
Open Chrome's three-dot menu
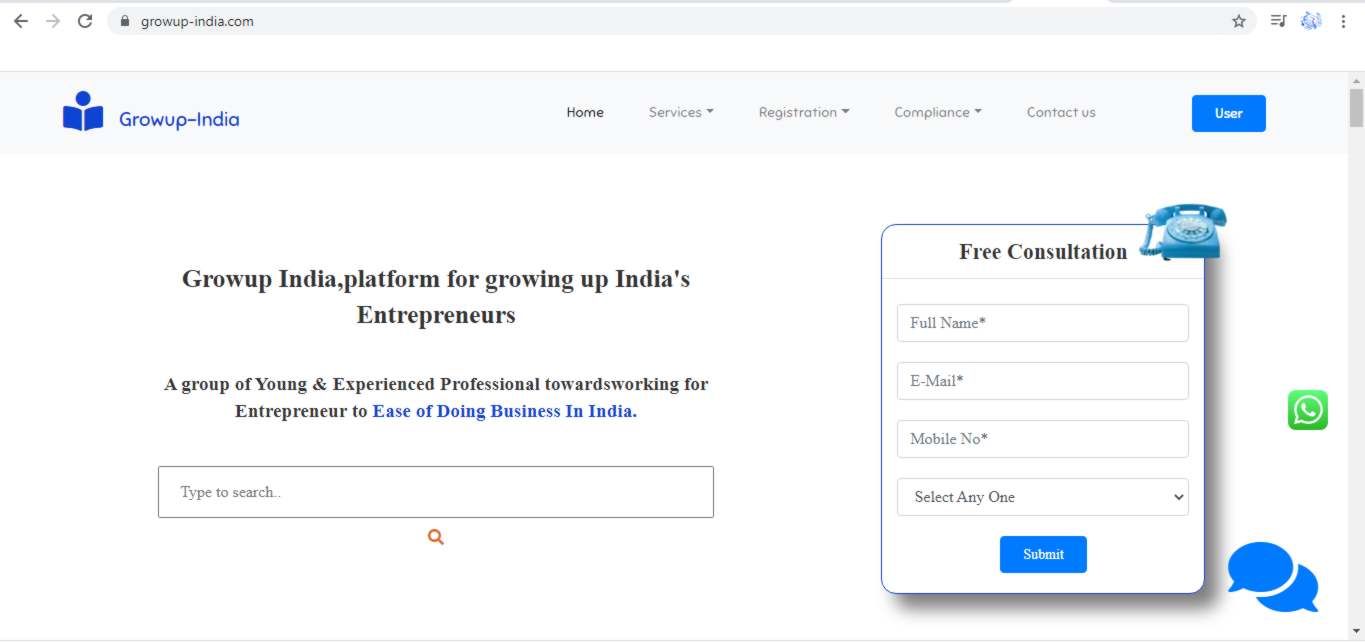click(1343, 21)
